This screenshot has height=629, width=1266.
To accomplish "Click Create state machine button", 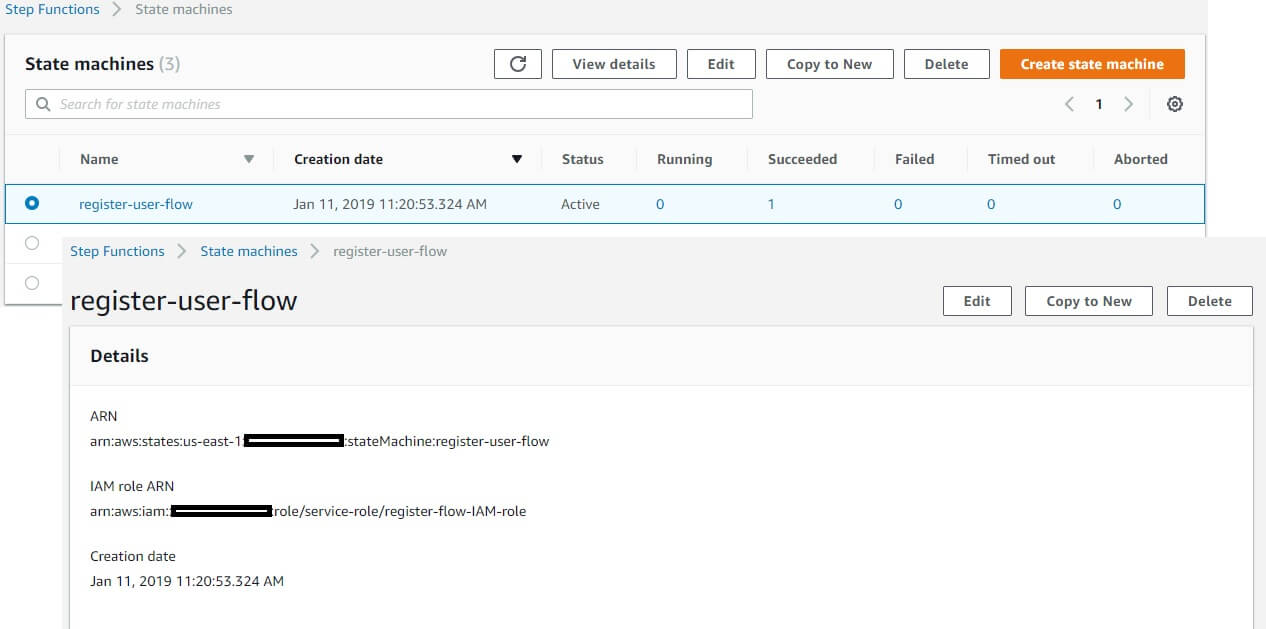I will [x=1092, y=64].
